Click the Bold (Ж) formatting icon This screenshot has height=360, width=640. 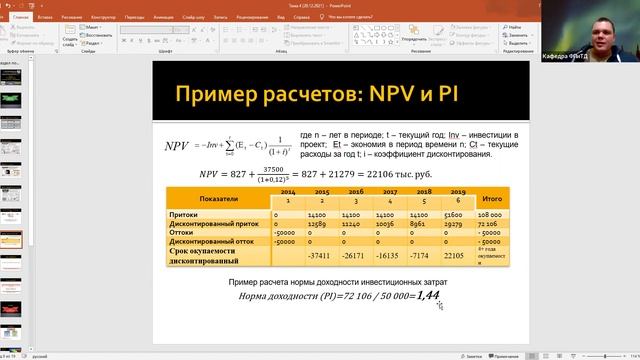tap(124, 41)
